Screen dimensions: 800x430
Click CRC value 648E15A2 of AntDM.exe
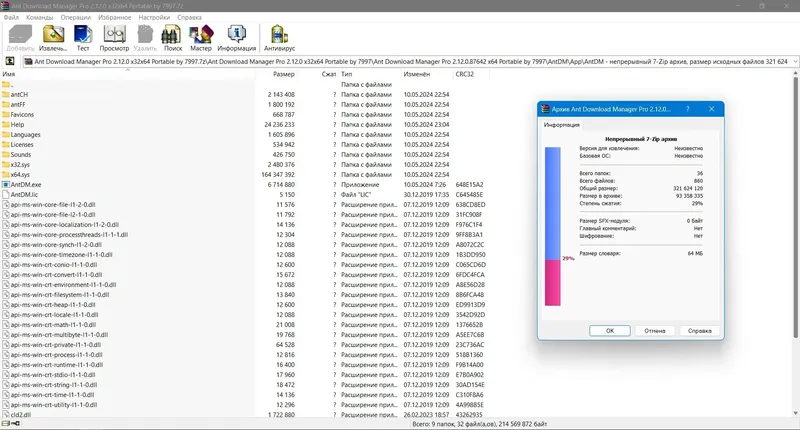(469, 185)
